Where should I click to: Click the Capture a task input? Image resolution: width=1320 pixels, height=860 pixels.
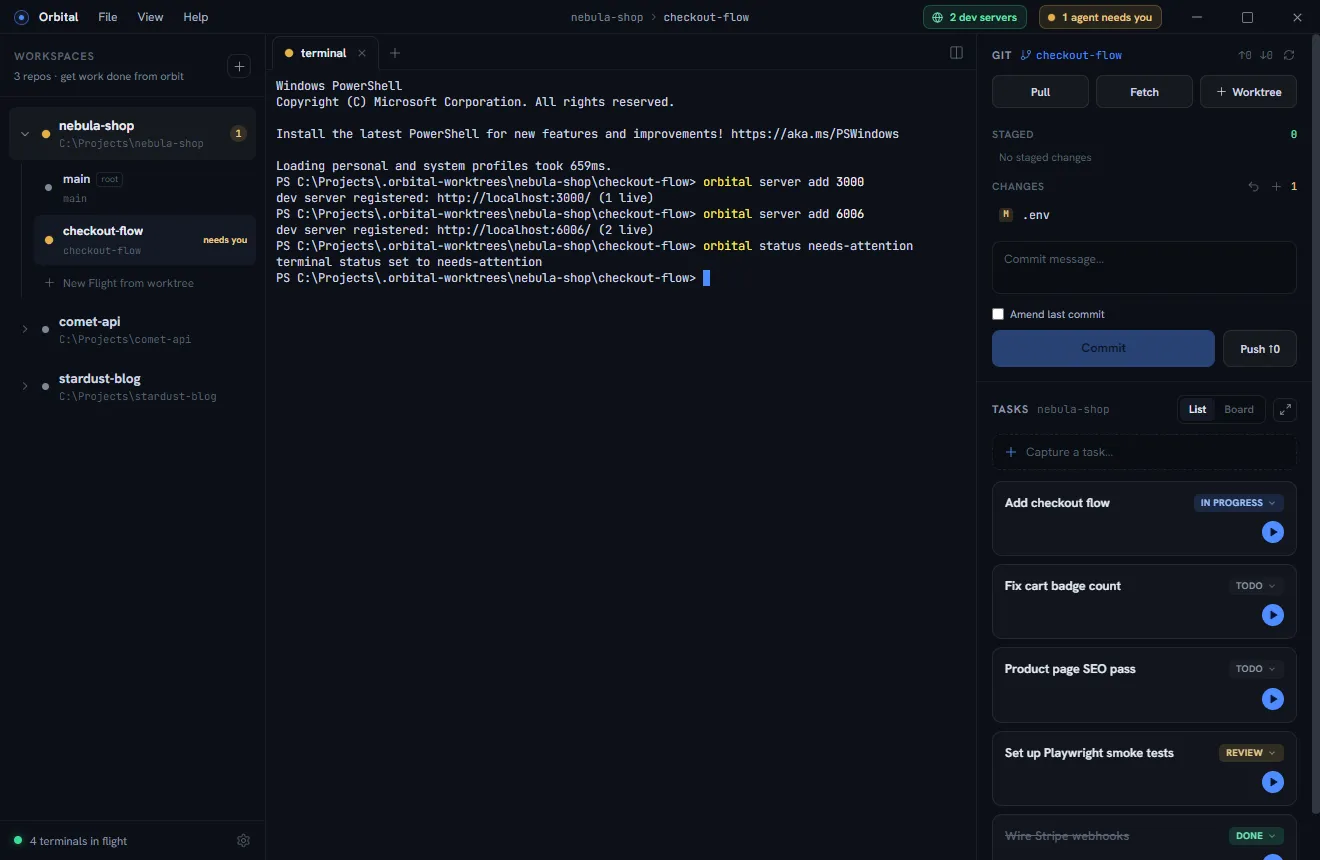pyautogui.click(x=1144, y=452)
